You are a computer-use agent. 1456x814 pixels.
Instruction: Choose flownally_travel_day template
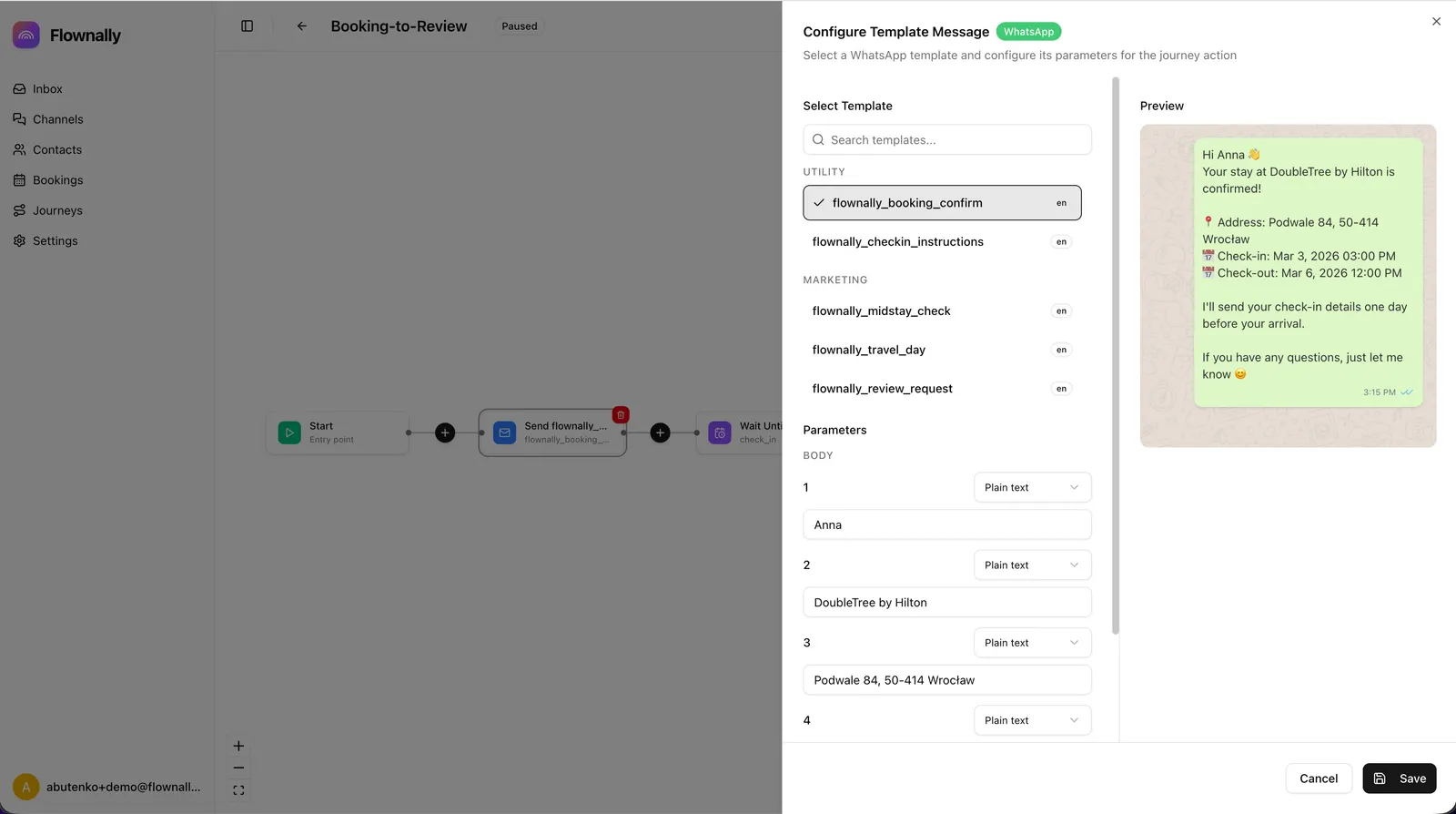[942, 350]
